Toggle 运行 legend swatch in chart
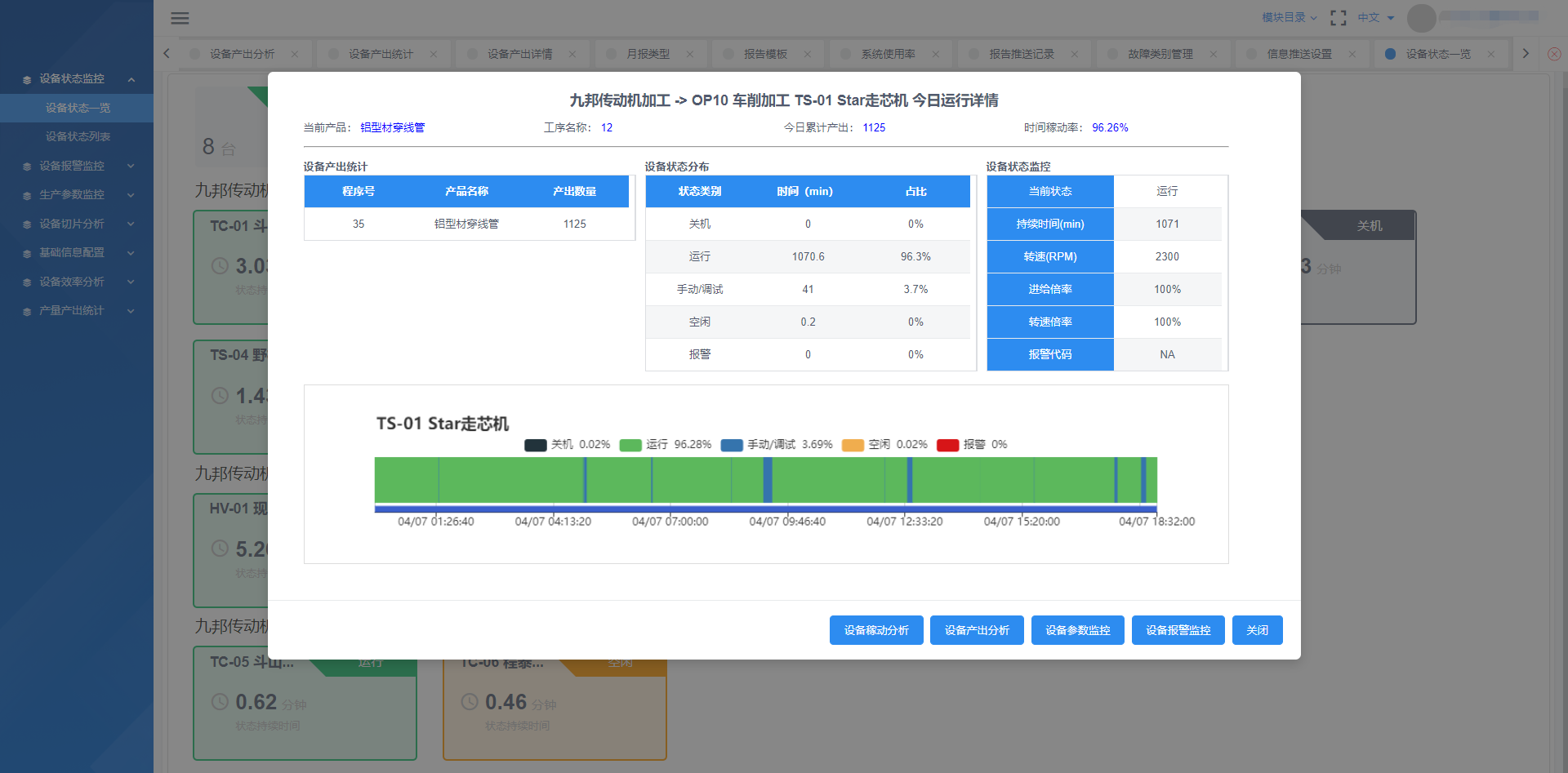 pyautogui.click(x=630, y=445)
